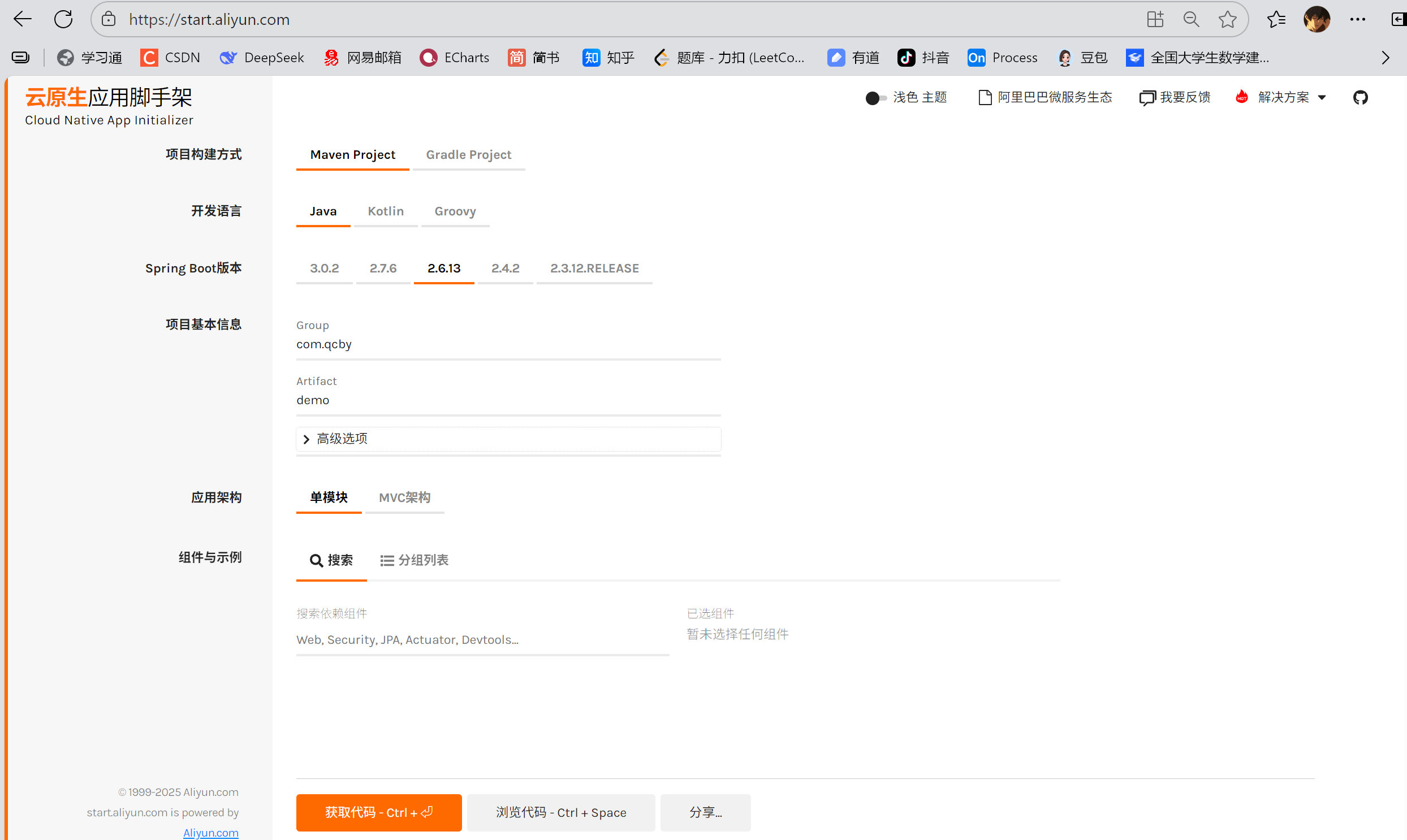Select Spring Boot version 2.6.13
The height and width of the screenshot is (840, 1407).
[444, 269]
